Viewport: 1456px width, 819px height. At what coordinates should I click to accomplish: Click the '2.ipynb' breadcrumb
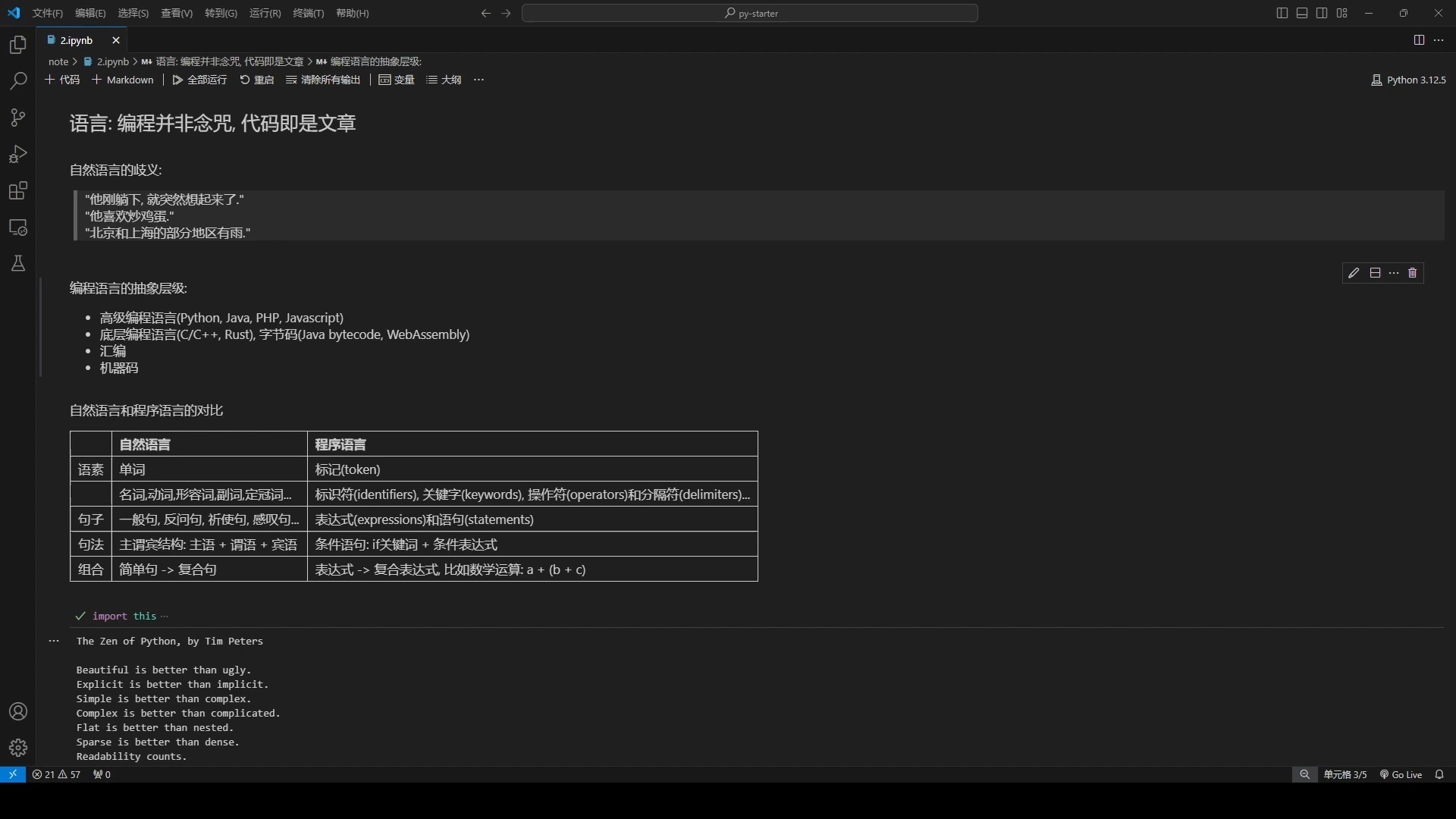[106, 61]
